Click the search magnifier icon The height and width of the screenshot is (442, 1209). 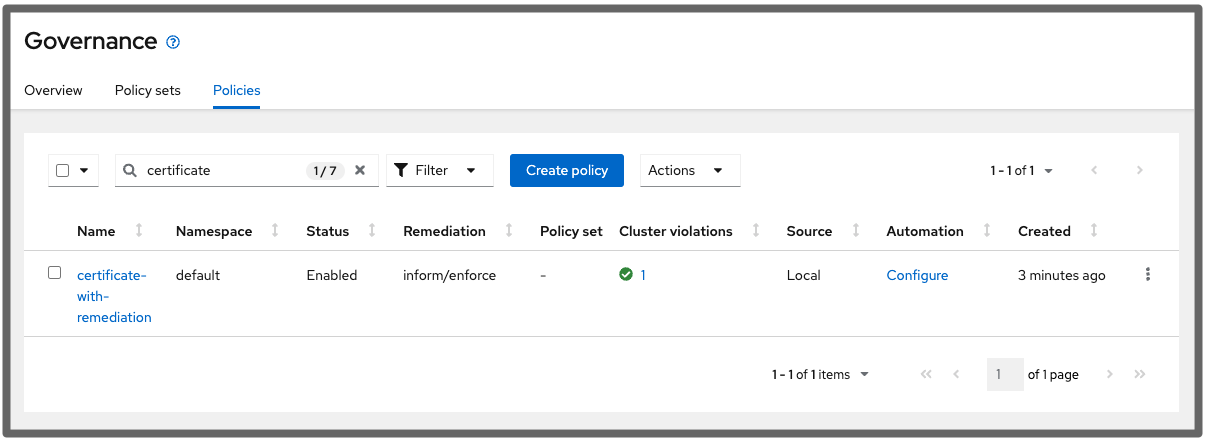[x=130, y=170]
